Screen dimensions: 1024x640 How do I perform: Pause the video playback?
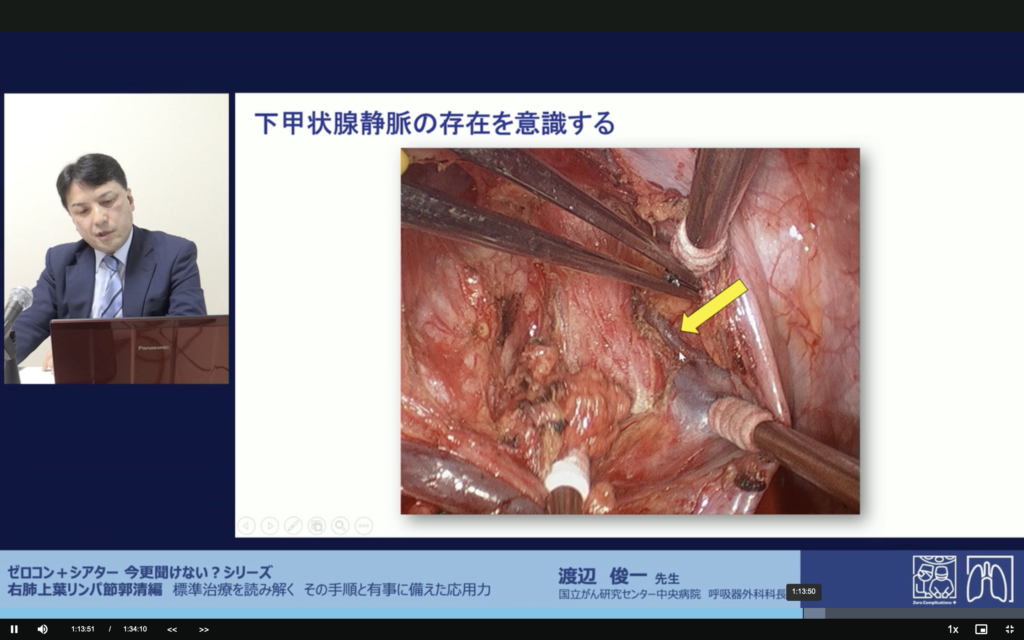(14, 629)
